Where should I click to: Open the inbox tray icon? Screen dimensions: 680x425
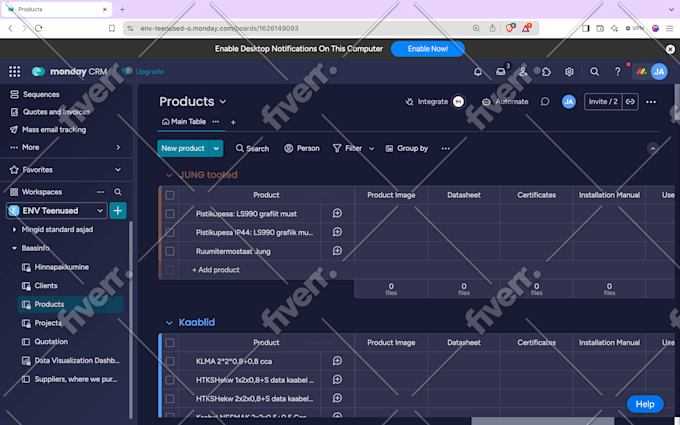pos(501,72)
